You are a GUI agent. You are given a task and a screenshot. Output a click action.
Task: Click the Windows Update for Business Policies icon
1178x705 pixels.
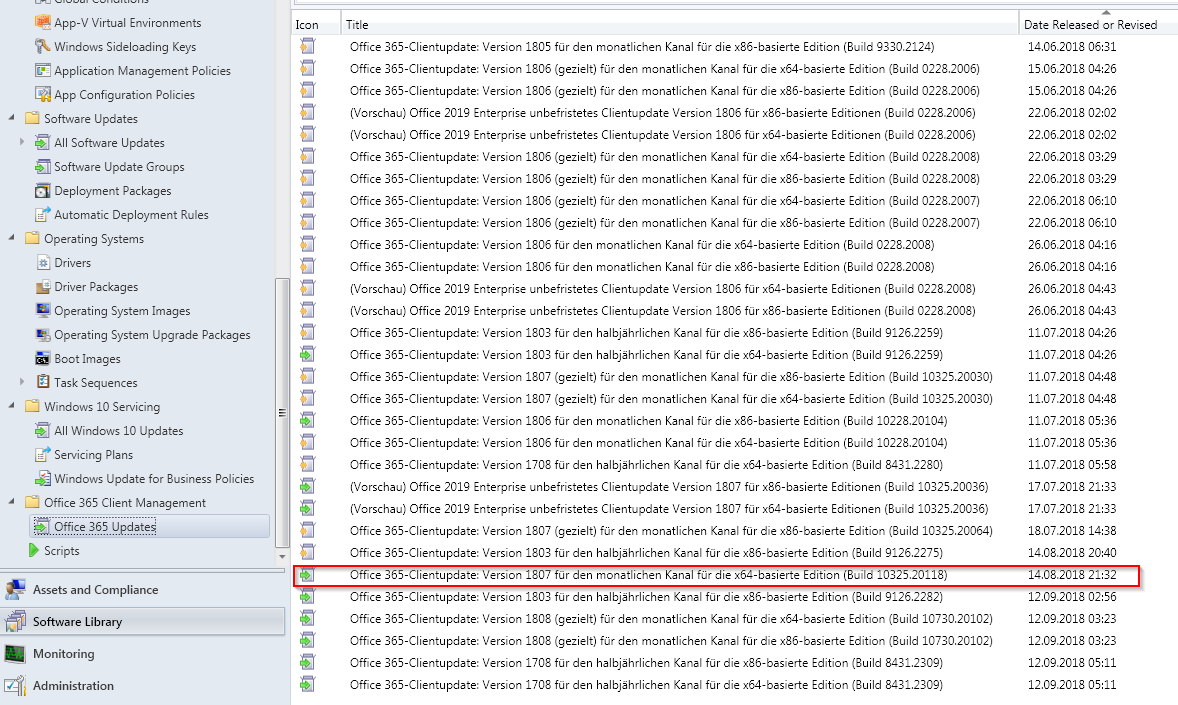point(43,479)
